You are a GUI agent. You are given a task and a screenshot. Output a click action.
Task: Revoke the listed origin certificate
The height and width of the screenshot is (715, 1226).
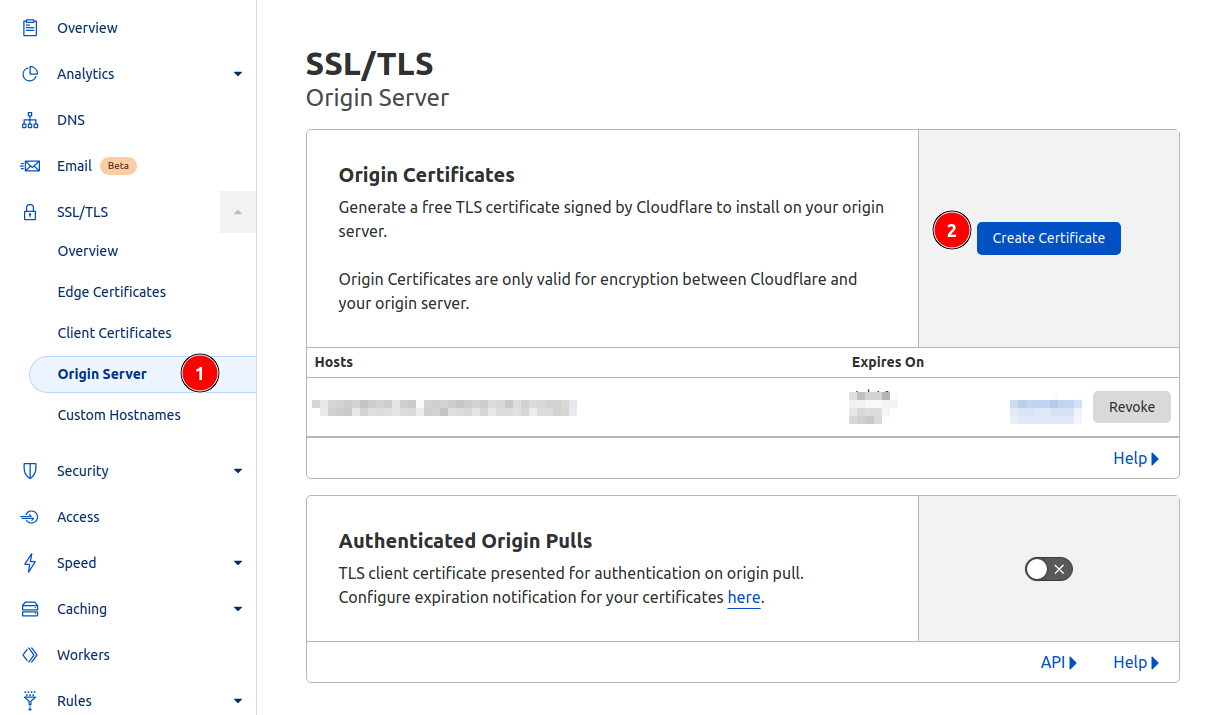(x=1131, y=407)
